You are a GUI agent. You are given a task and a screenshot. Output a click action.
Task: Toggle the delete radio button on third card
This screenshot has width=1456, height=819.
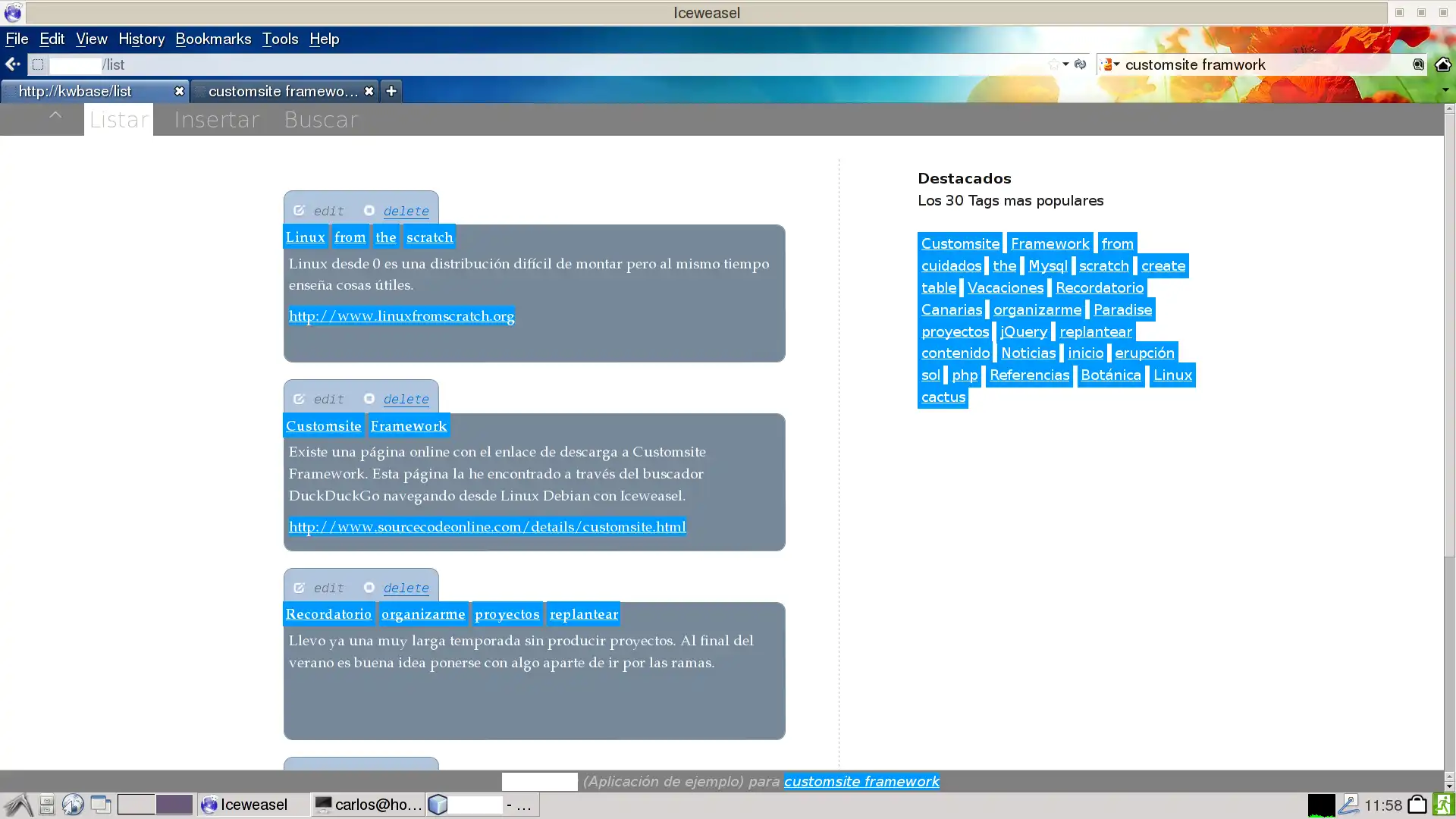pyautogui.click(x=369, y=587)
